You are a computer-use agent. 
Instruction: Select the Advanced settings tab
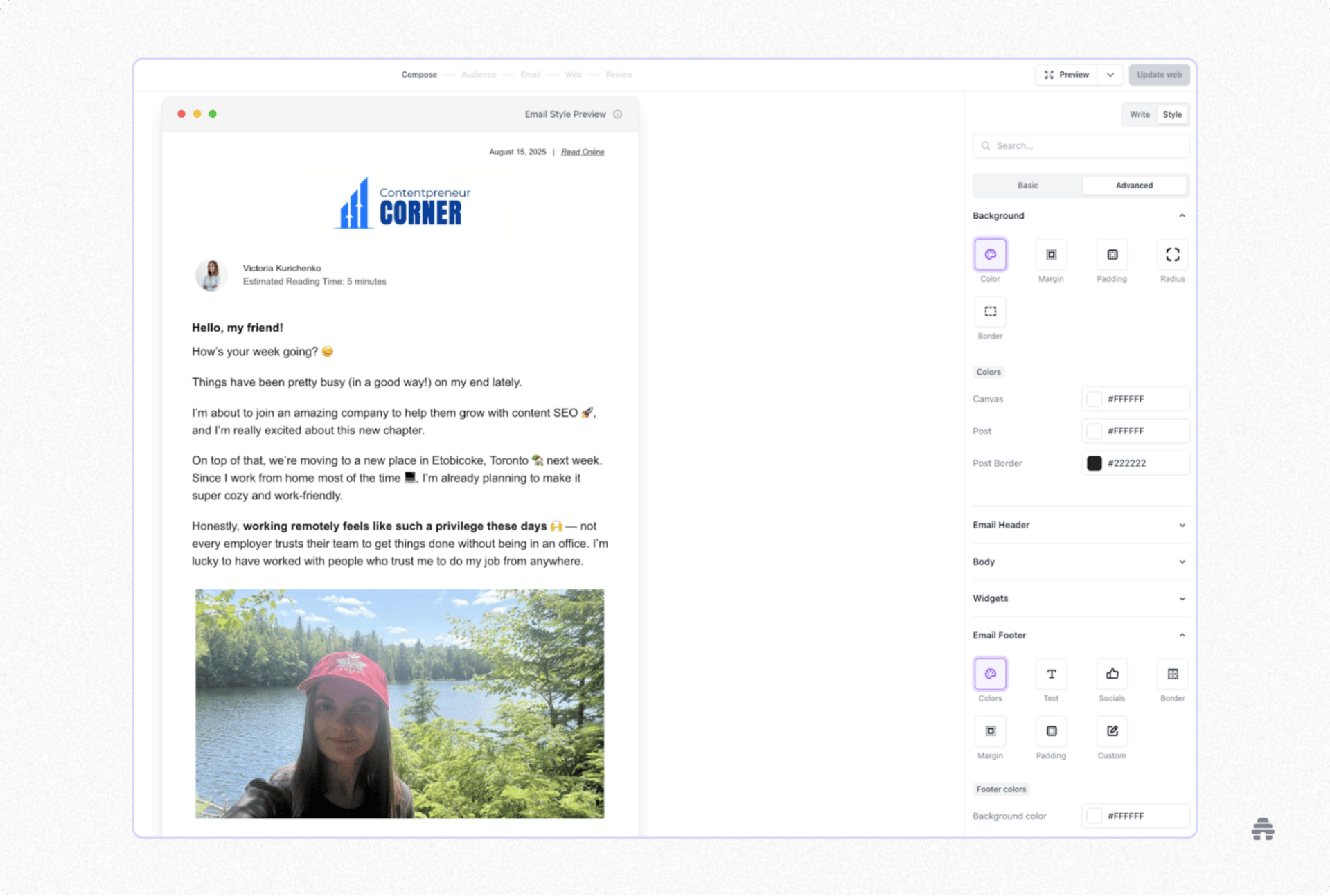[1134, 186]
